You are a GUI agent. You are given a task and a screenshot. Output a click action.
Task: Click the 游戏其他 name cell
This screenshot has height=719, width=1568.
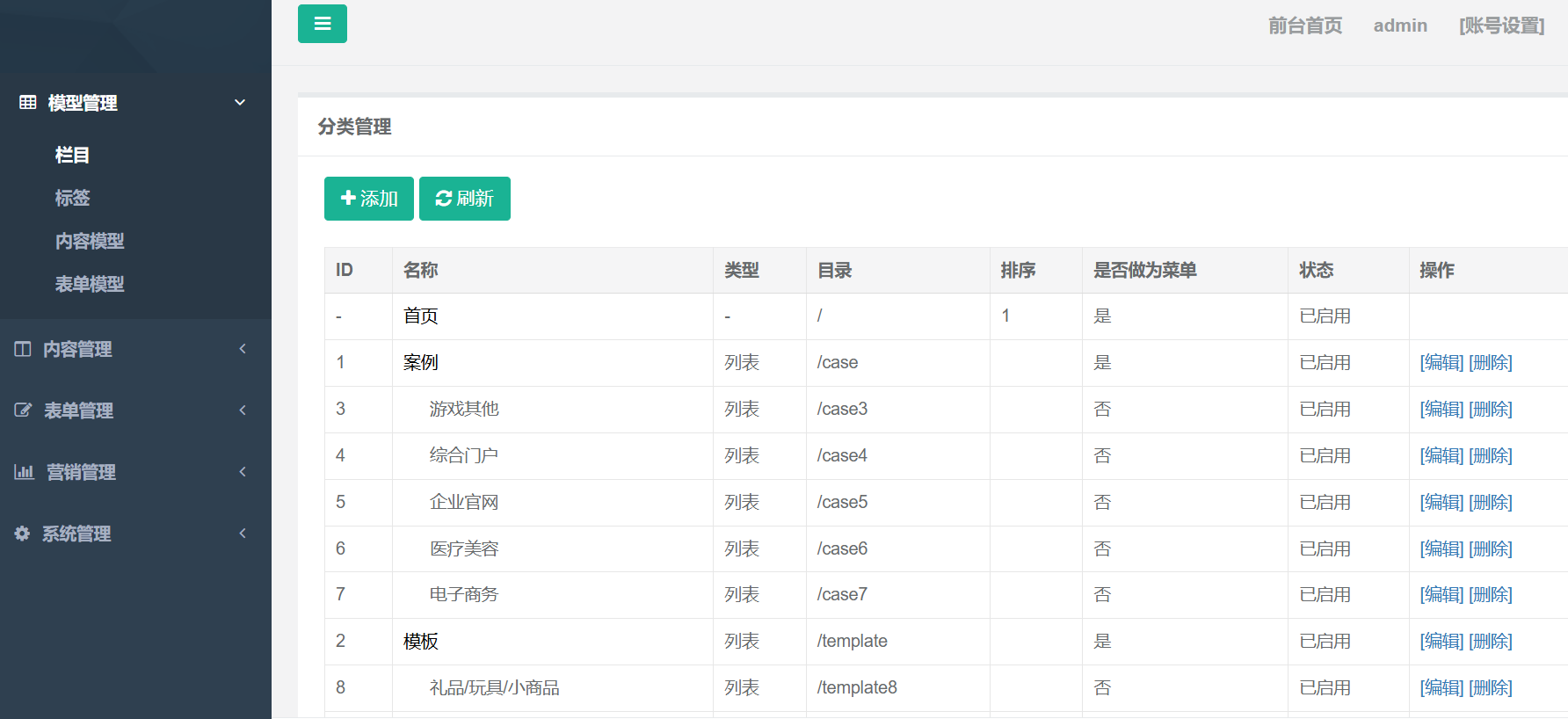(x=553, y=410)
